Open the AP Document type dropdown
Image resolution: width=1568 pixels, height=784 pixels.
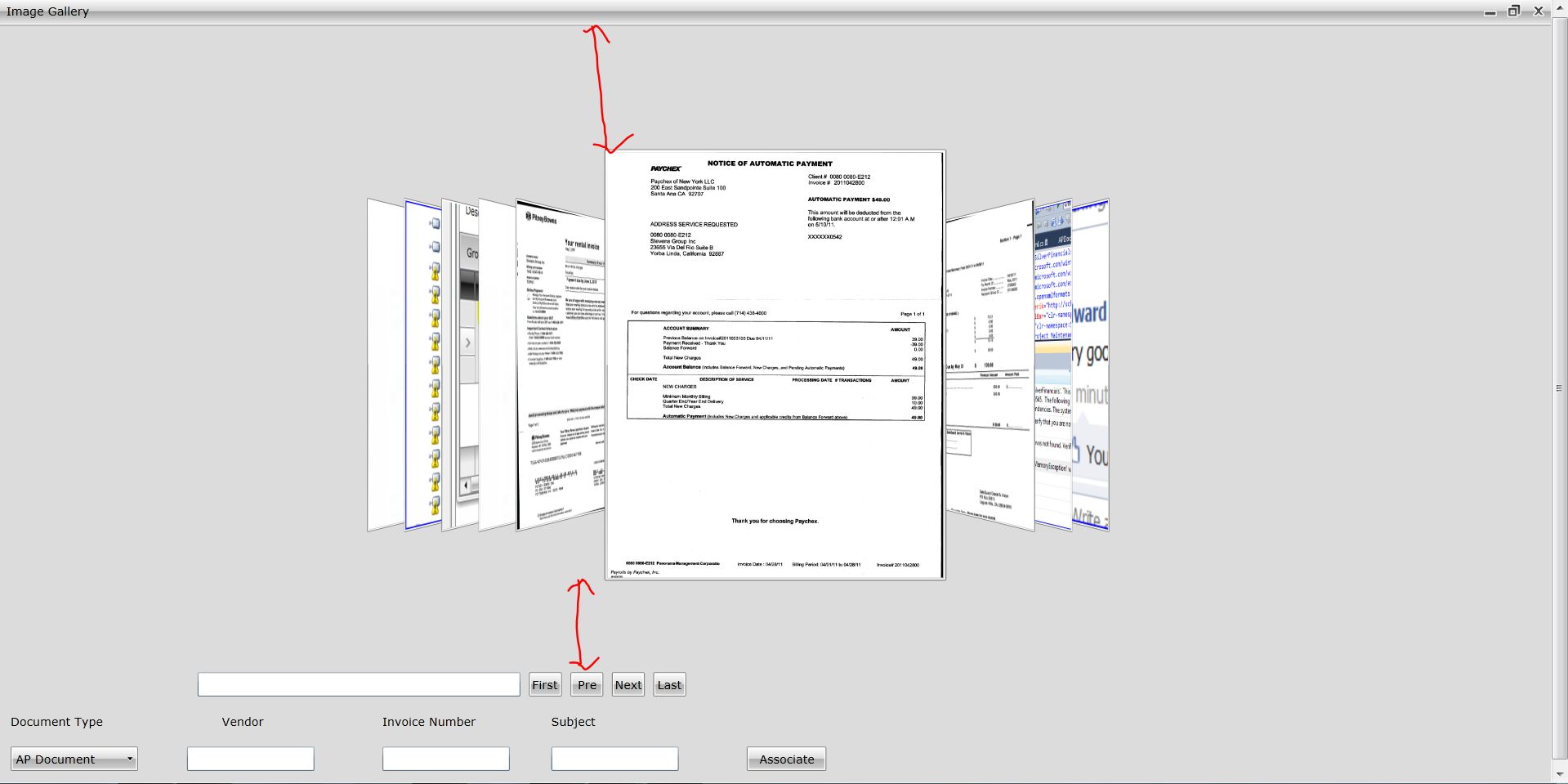[x=74, y=759]
